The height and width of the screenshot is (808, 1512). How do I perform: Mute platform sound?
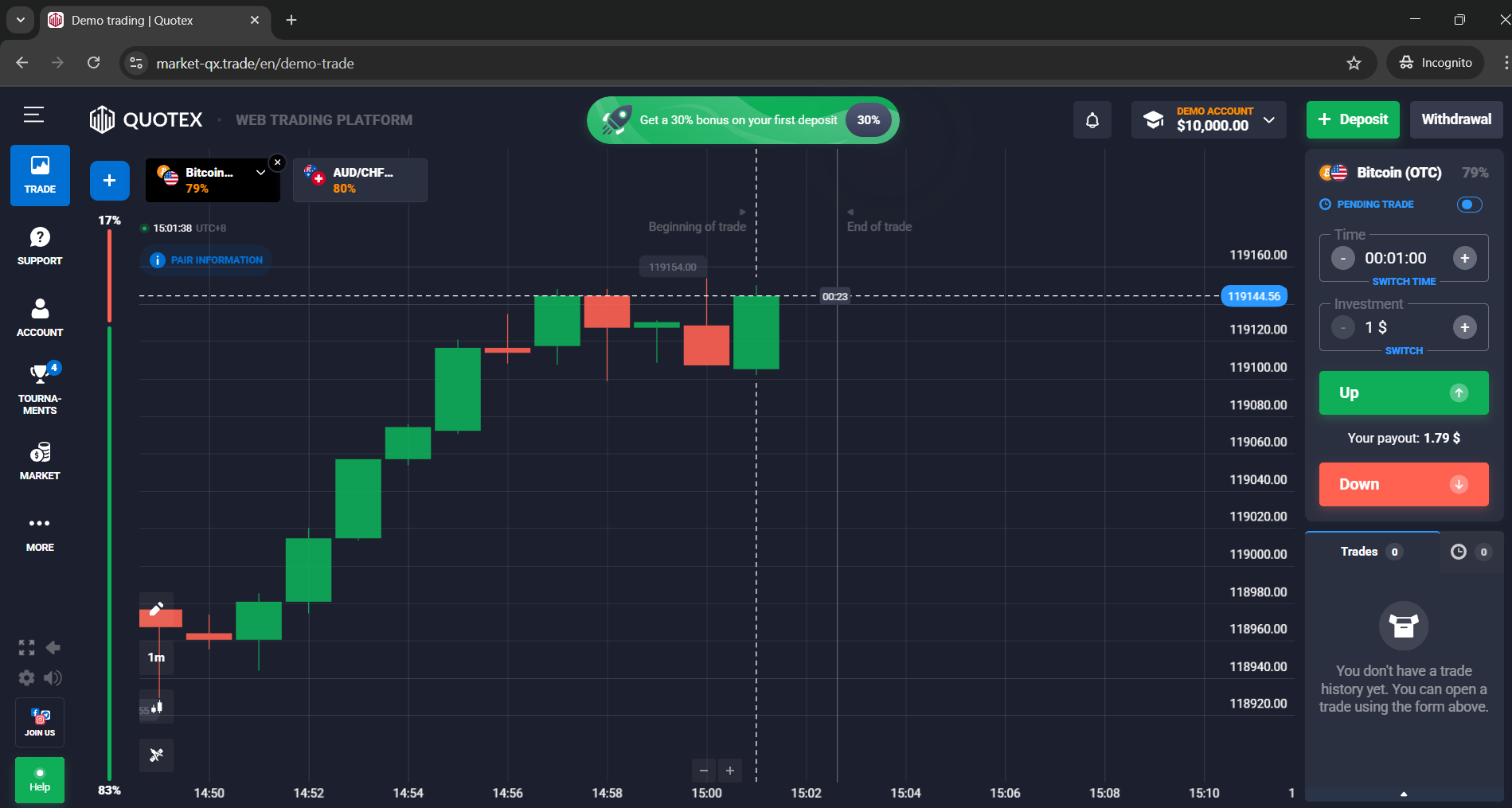(x=53, y=677)
